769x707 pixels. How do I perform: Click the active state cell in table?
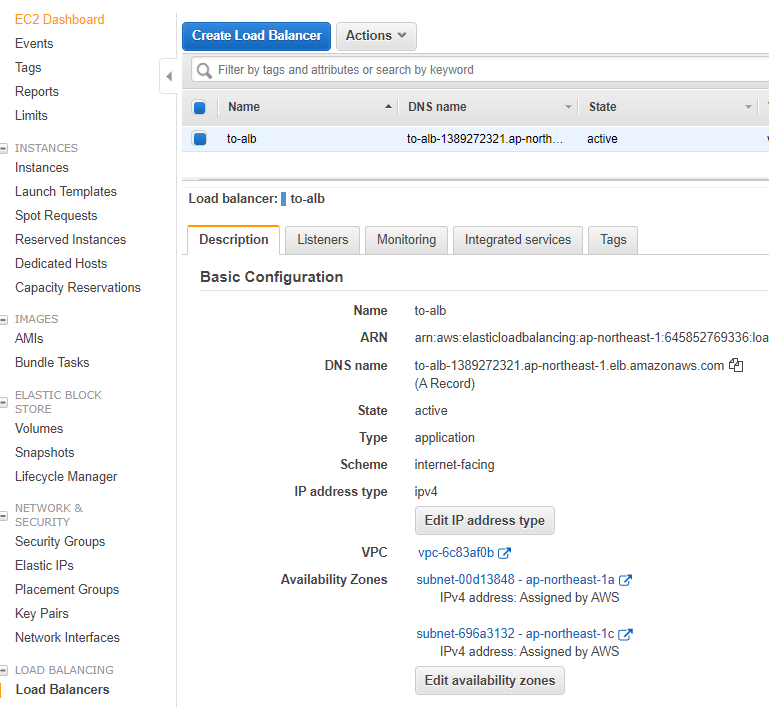click(x=602, y=139)
